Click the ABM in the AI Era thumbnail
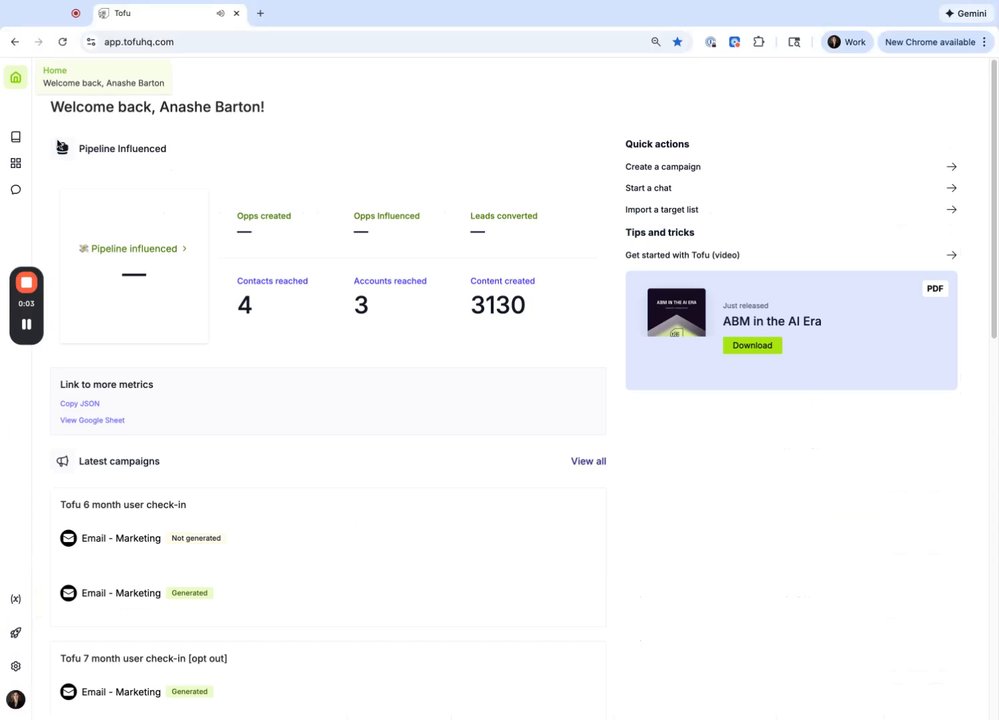999x720 pixels. tap(676, 312)
